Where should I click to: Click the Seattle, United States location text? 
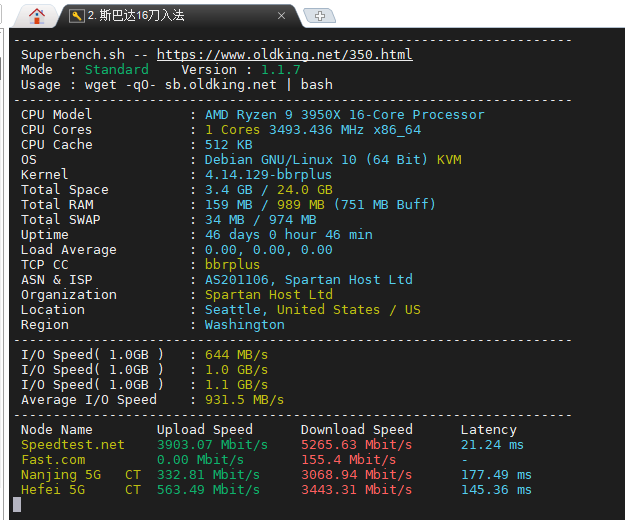(312, 310)
